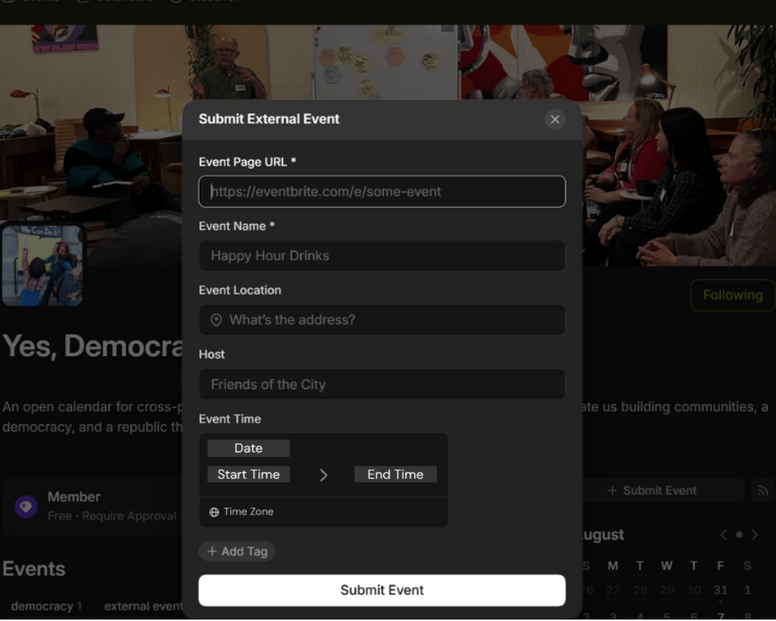Focus the Event Page URL field
776x621 pixels.
click(x=382, y=191)
